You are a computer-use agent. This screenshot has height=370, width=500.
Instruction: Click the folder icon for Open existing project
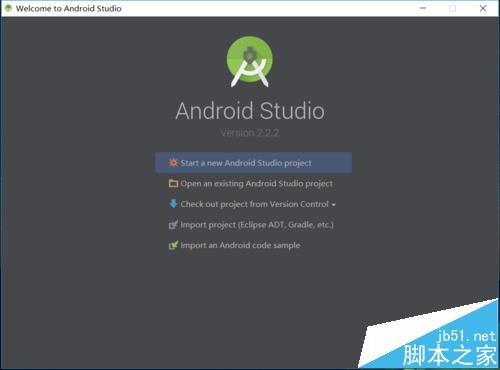click(173, 184)
